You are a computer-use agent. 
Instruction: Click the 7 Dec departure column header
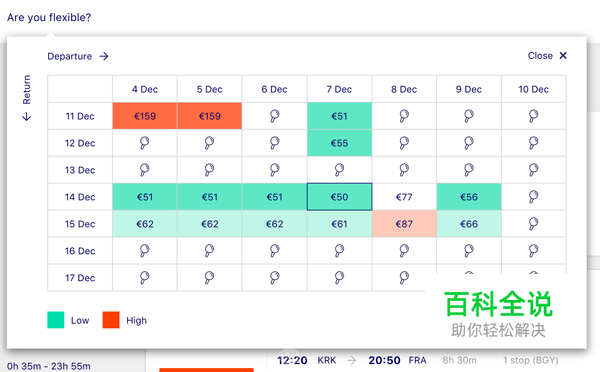[x=339, y=89]
